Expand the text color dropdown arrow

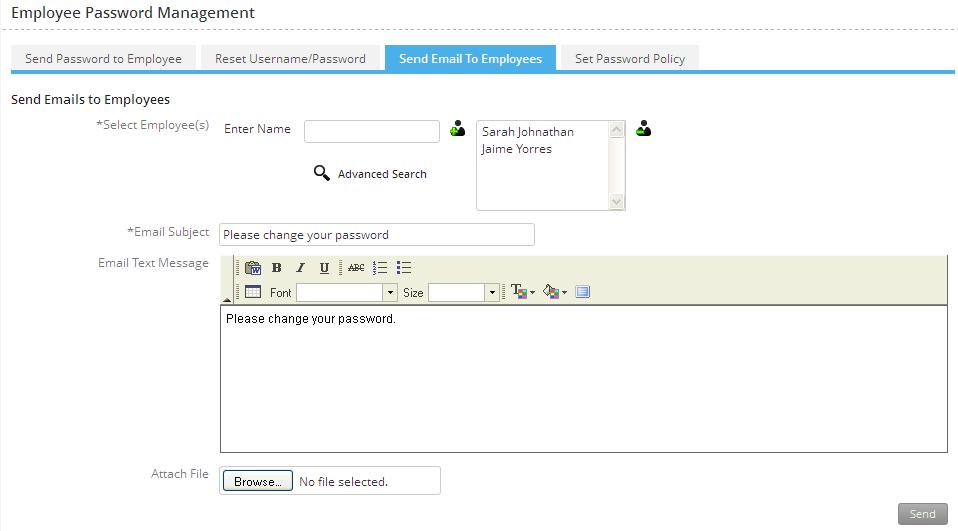[x=533, y=293]
